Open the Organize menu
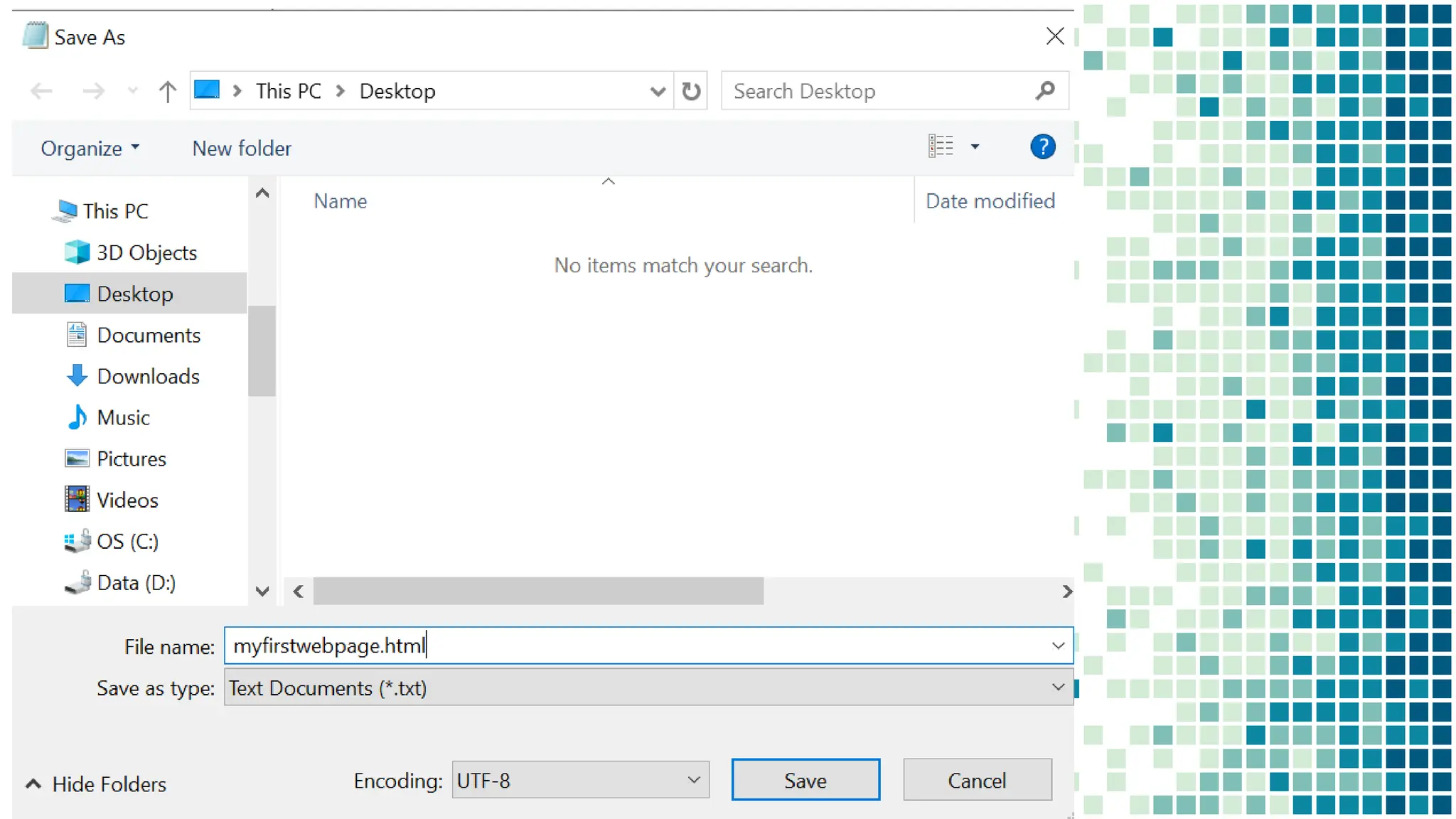The width and height of the screenshot is (1456, 819). tap(90, 148)
